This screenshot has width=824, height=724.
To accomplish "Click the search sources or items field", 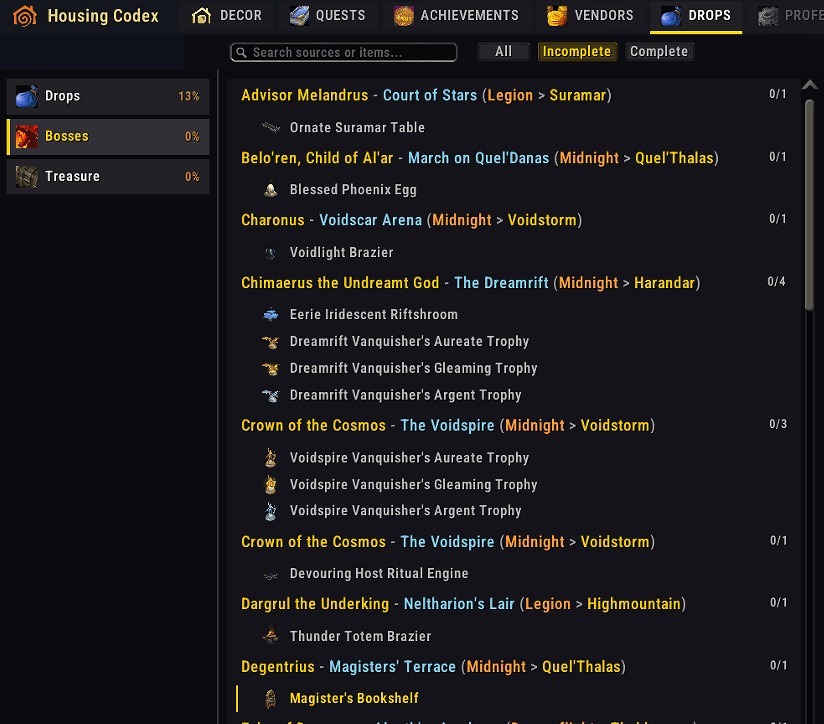I will click(344, 53).
